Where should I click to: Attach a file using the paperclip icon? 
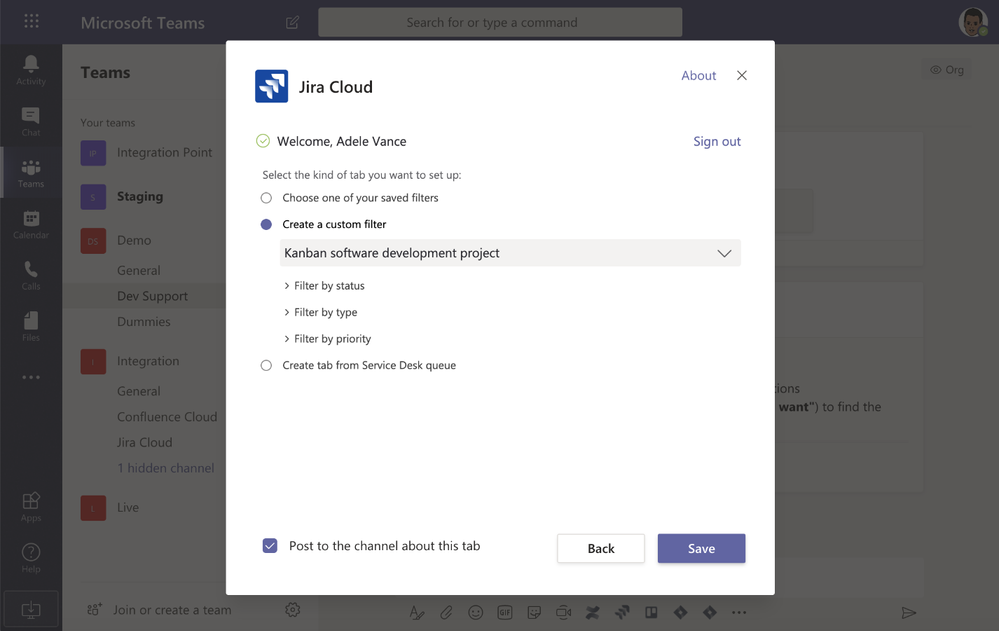446,612
